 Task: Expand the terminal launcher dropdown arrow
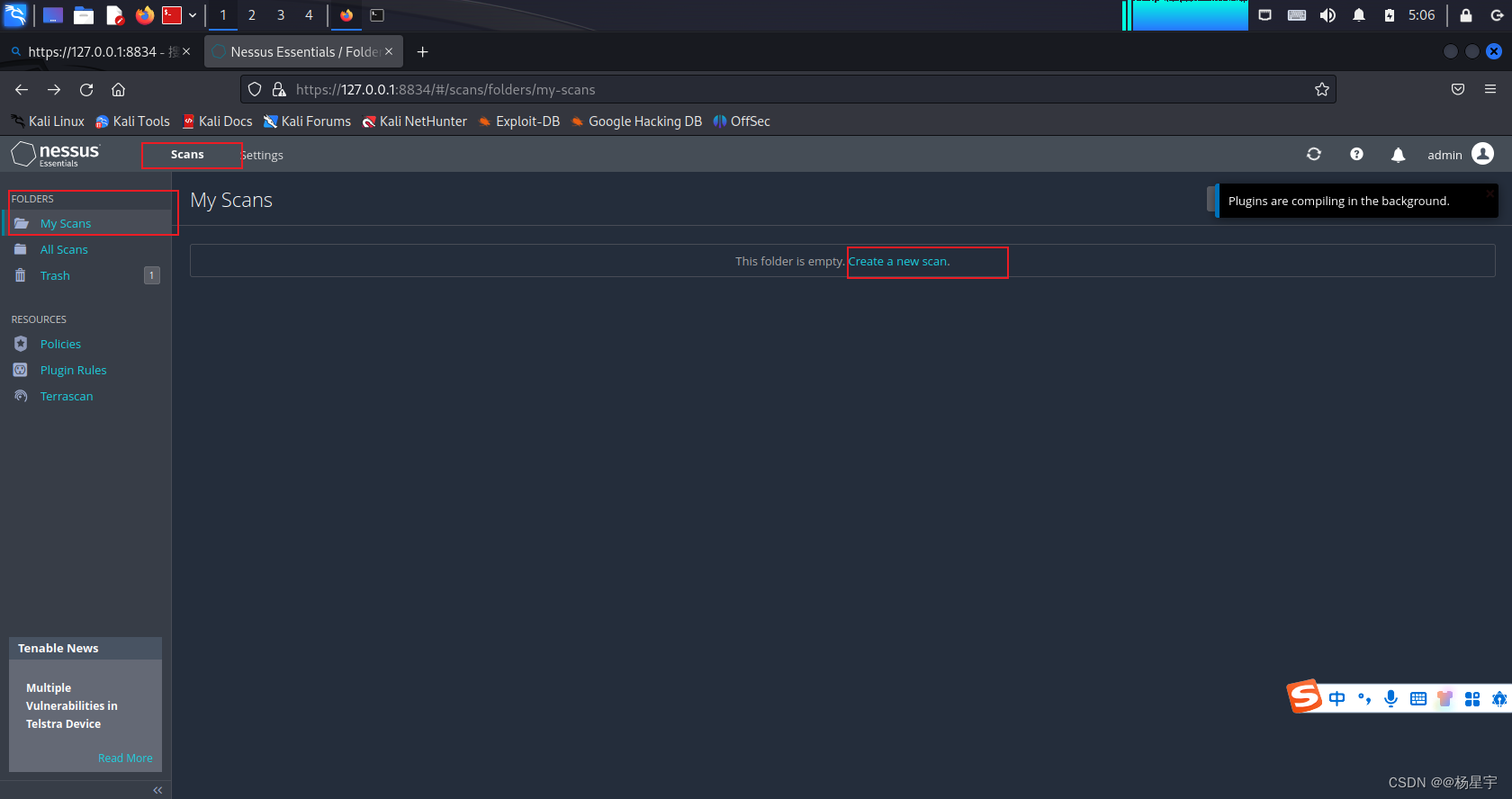pyautogui.click(x=193, y=14)
